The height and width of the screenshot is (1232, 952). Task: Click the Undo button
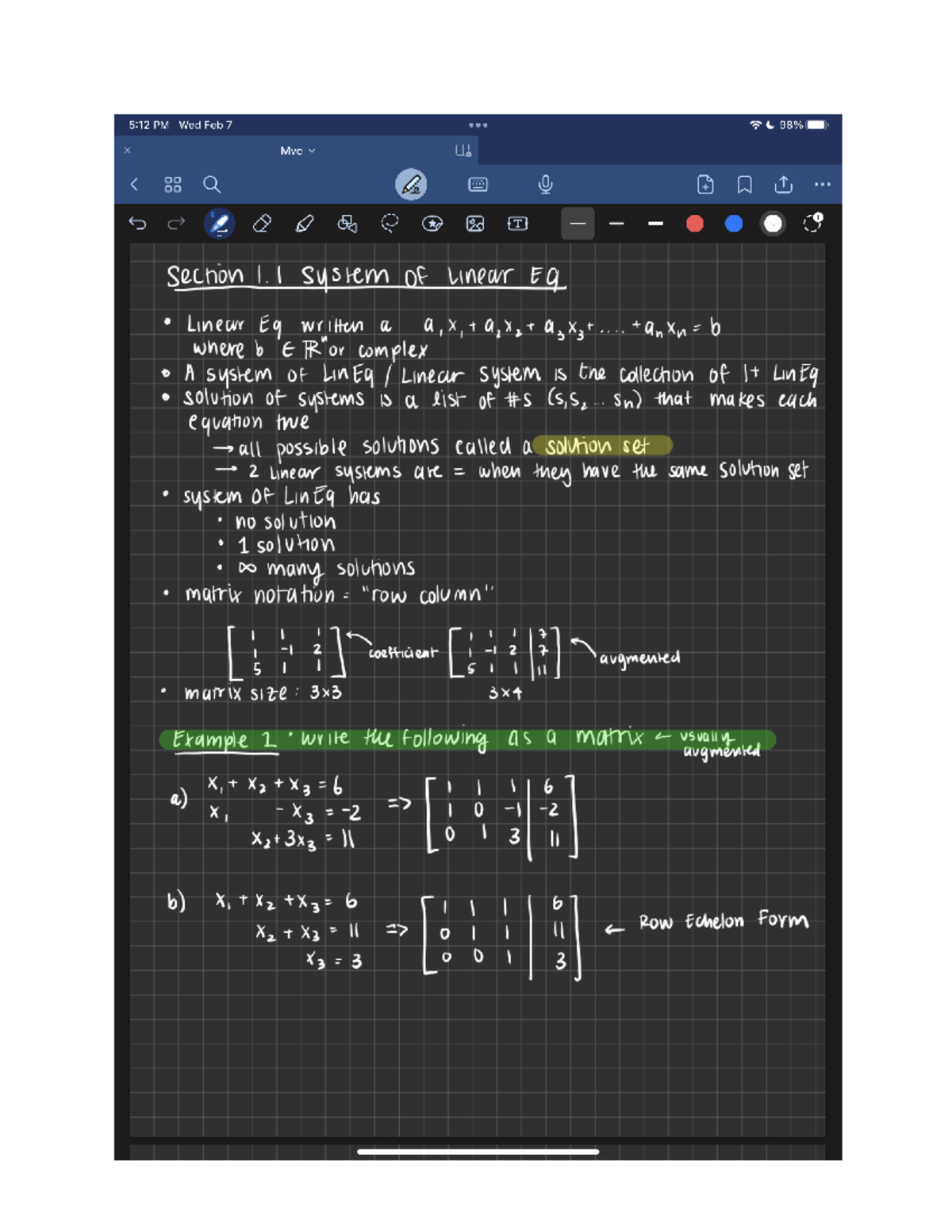click(139, 223)
